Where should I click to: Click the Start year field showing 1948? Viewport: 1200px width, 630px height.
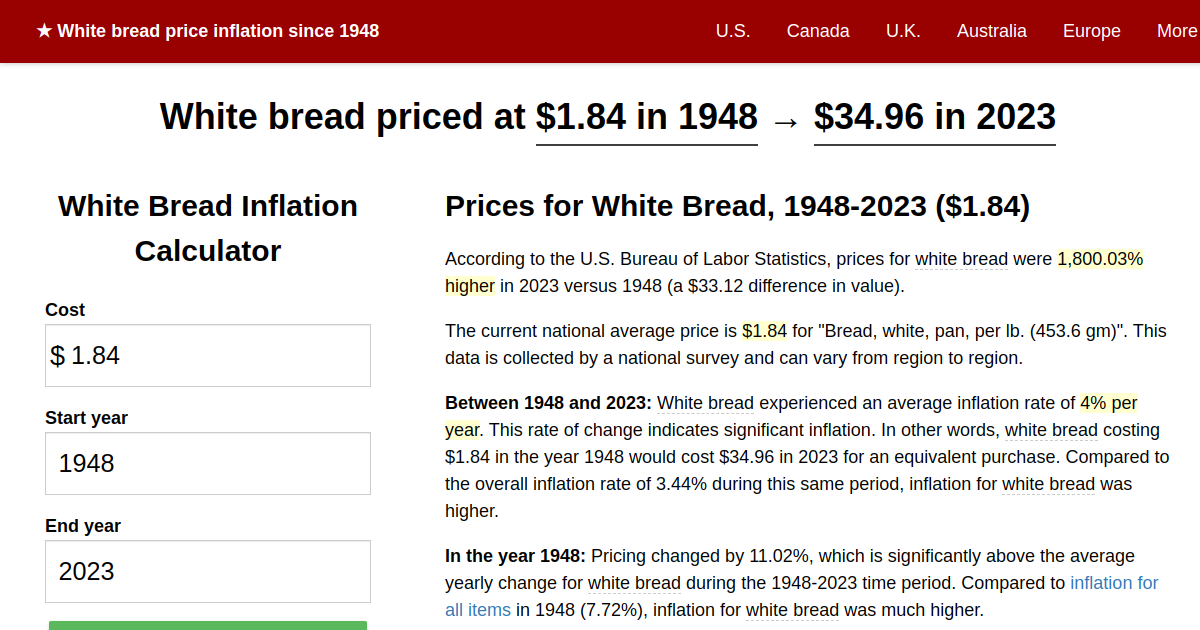pos(207,463)
